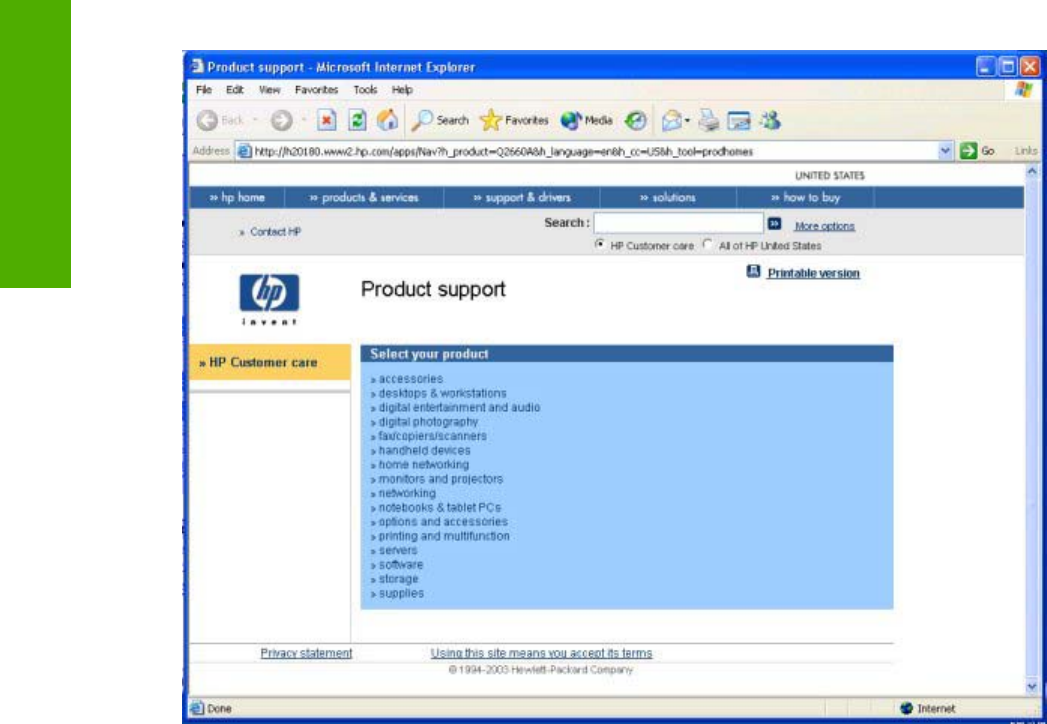Open the History clock icon

coord(635,121)
